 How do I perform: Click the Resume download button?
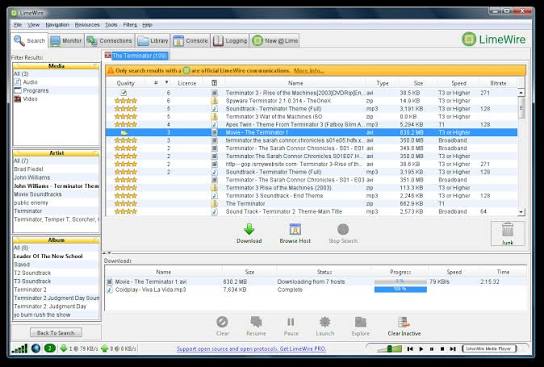click(x=256, y=326)
